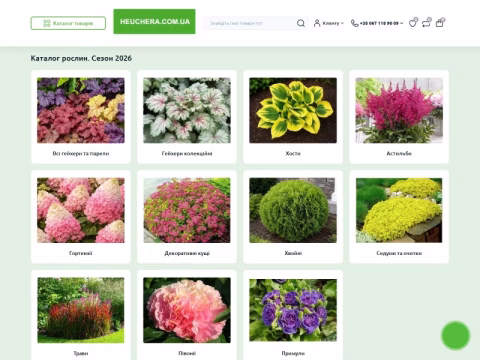Open Гейхери колекційні category image
The height and width of the screenshot is (360, 480).
(x=187, y=110)
